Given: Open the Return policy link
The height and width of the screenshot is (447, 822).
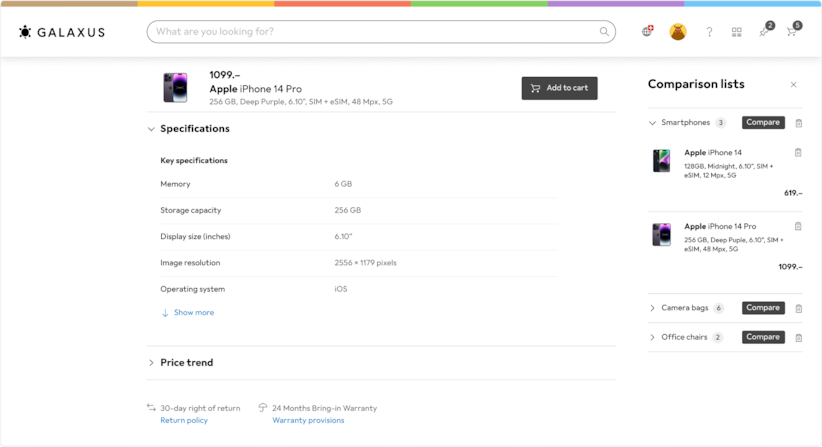Looking at the screenshot, I should point(184,421).
